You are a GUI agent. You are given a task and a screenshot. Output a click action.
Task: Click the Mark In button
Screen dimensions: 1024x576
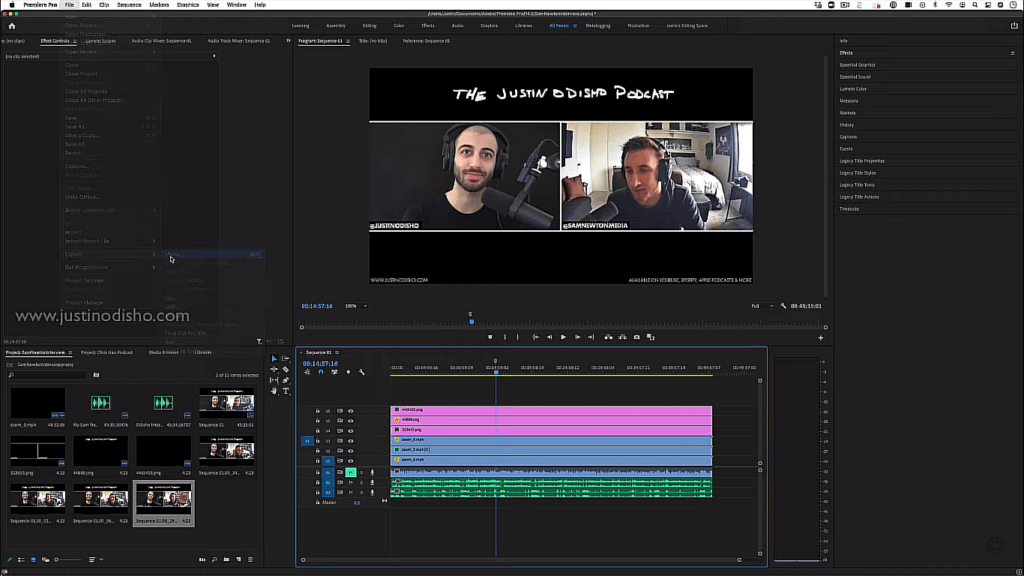click(x=505, y=337)
